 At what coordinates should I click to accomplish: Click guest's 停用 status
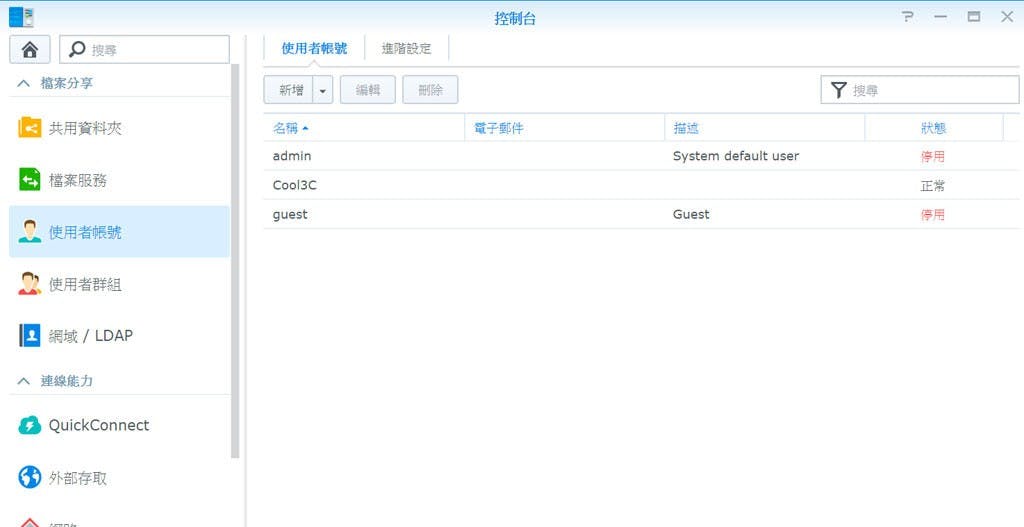click(x=933, y=215)
